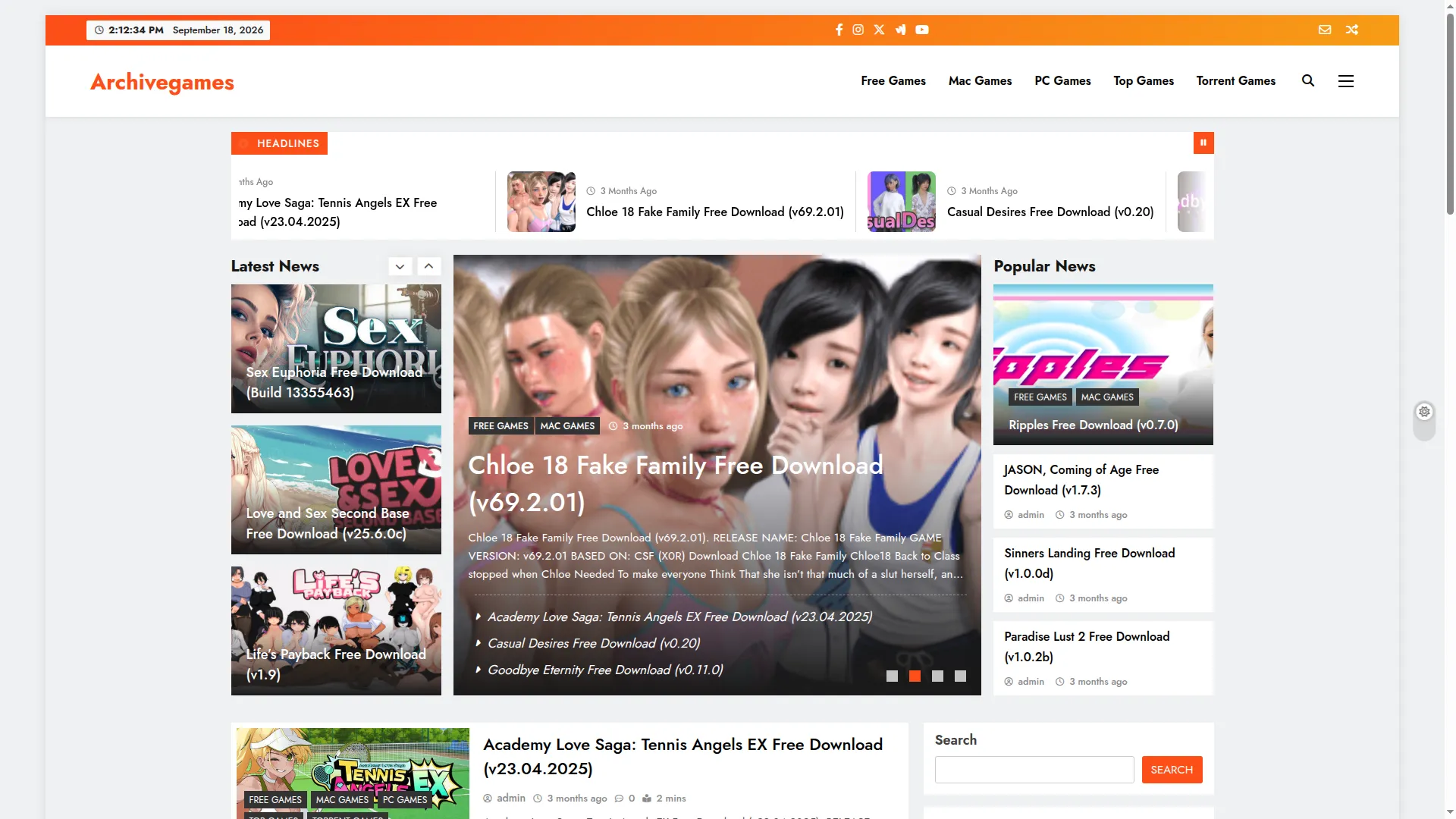Open the Free Games menu
Image resolution: width=1456 pixels, height=819 pixels.
tap(893, 80)
